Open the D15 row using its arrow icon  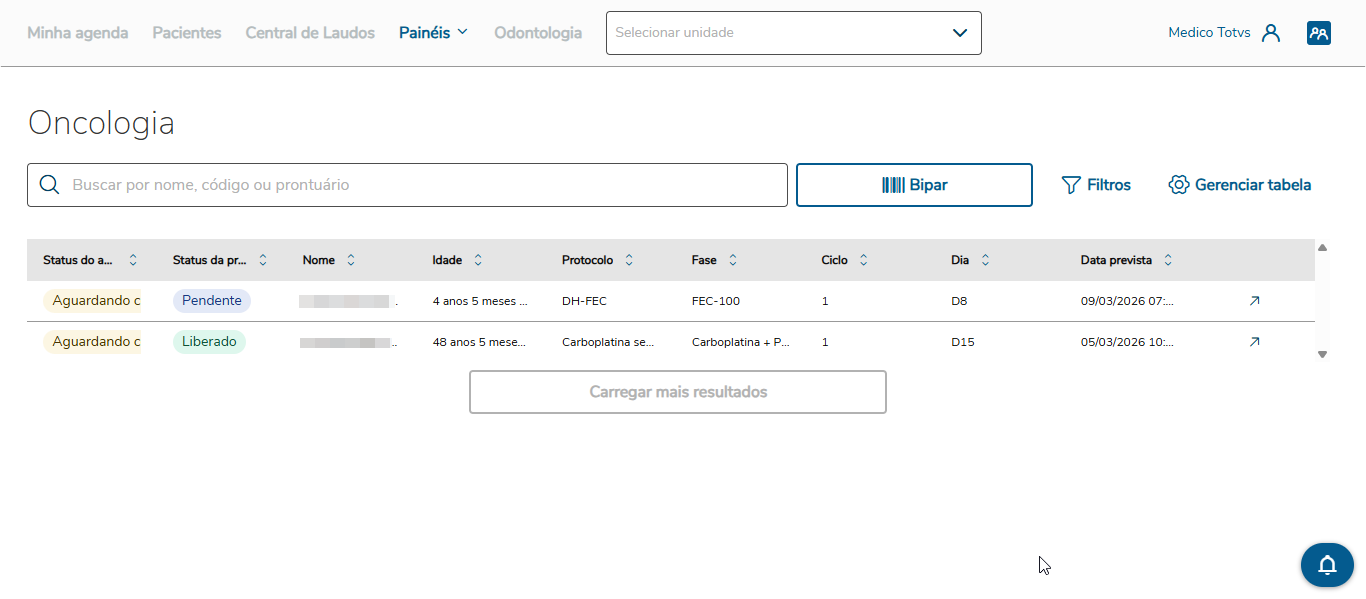click(1254, 342)
